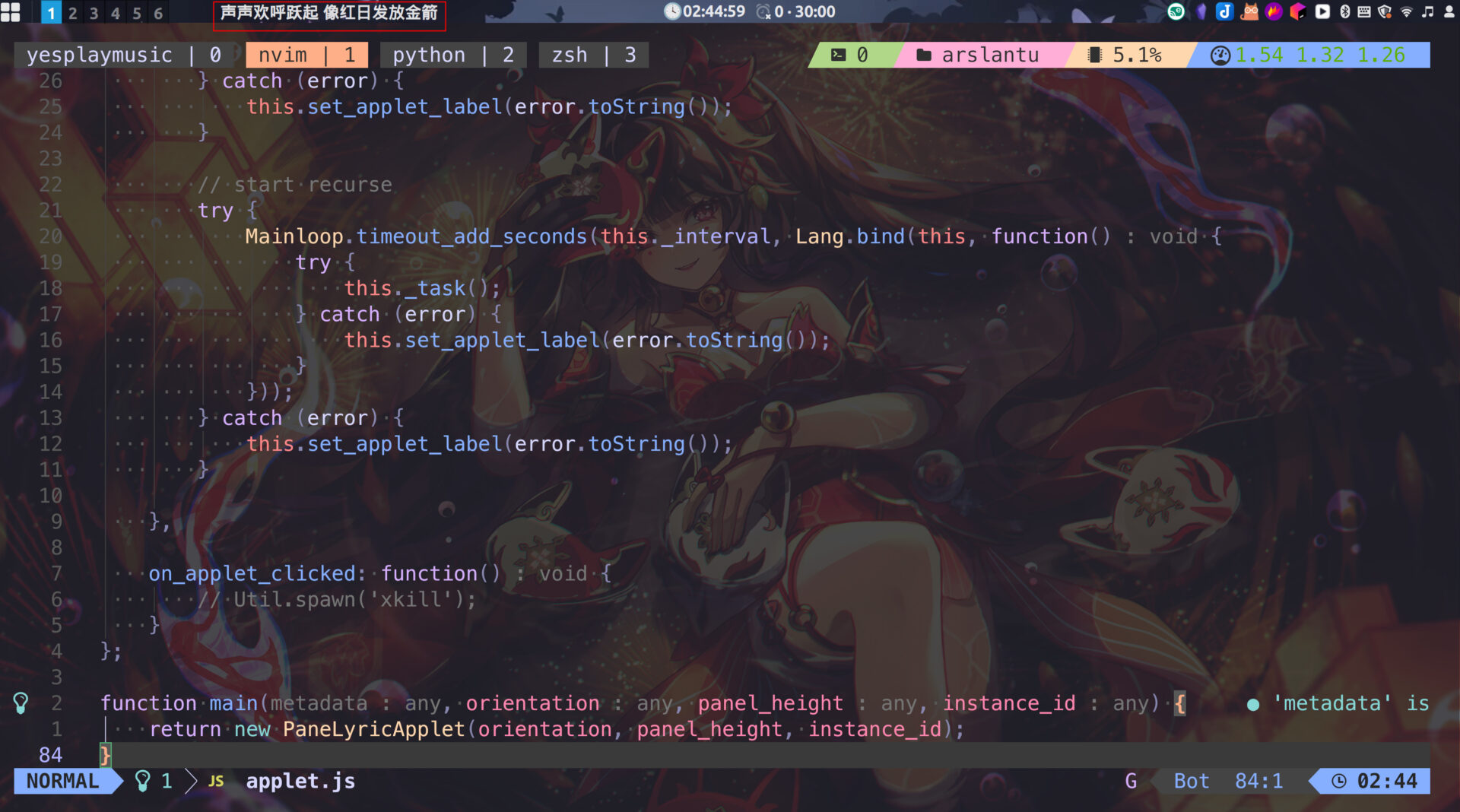Switch to workspace 4
1460x812 pixels.
(115, 12)
